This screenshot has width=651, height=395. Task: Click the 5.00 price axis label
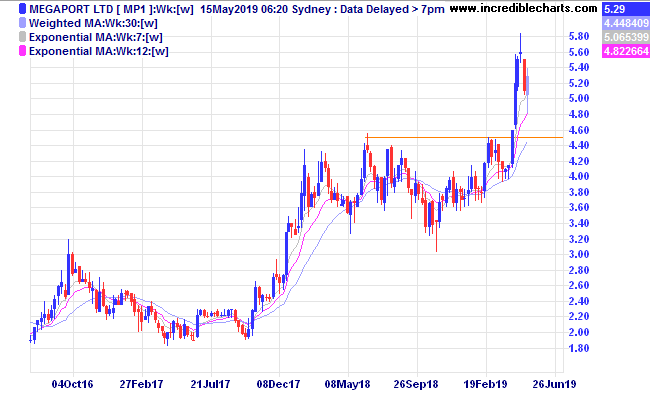[579, 98]
